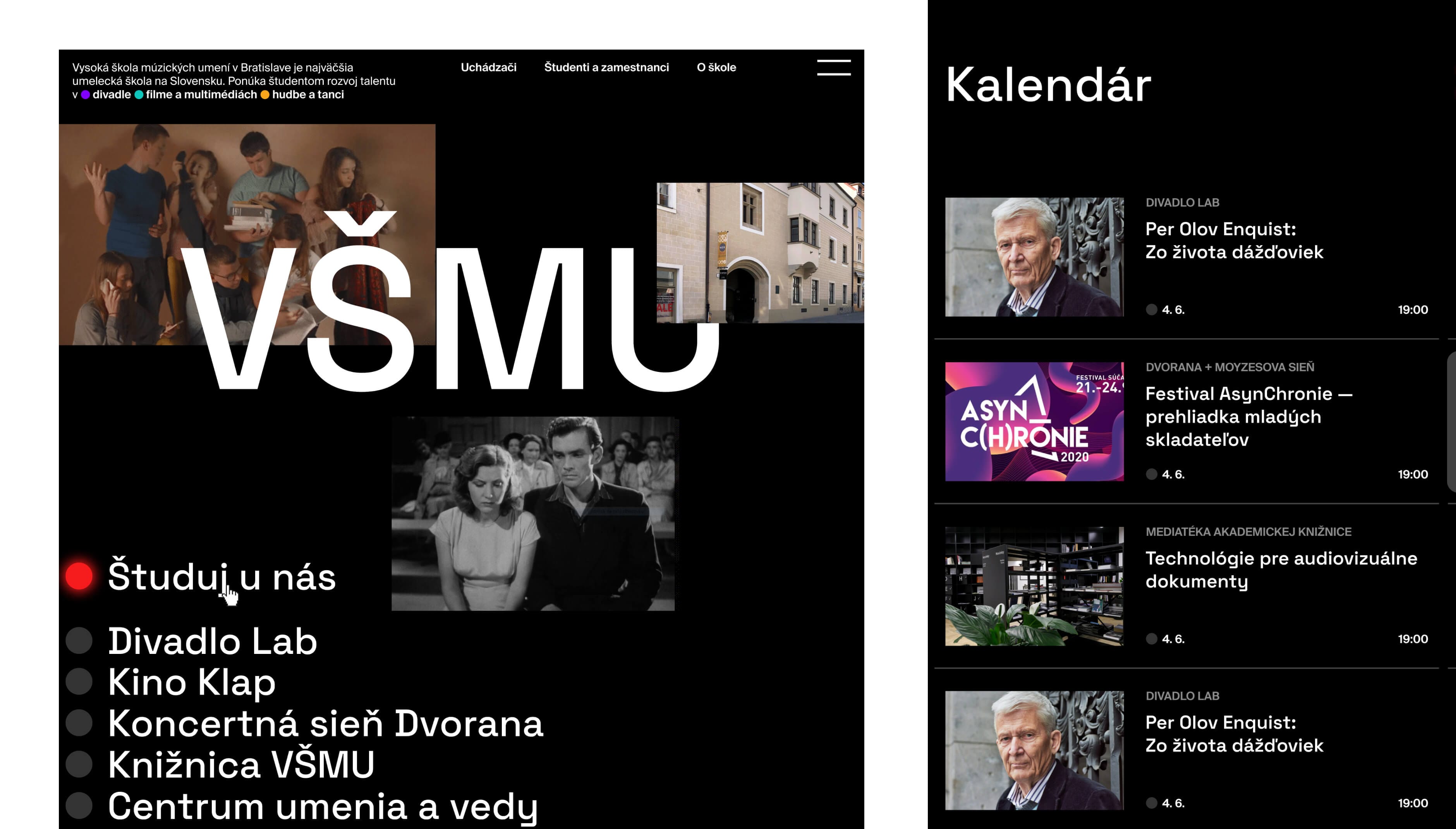
Task: Click the dot beside Koncertná sieň Dvorana
Action: point(79,722)
